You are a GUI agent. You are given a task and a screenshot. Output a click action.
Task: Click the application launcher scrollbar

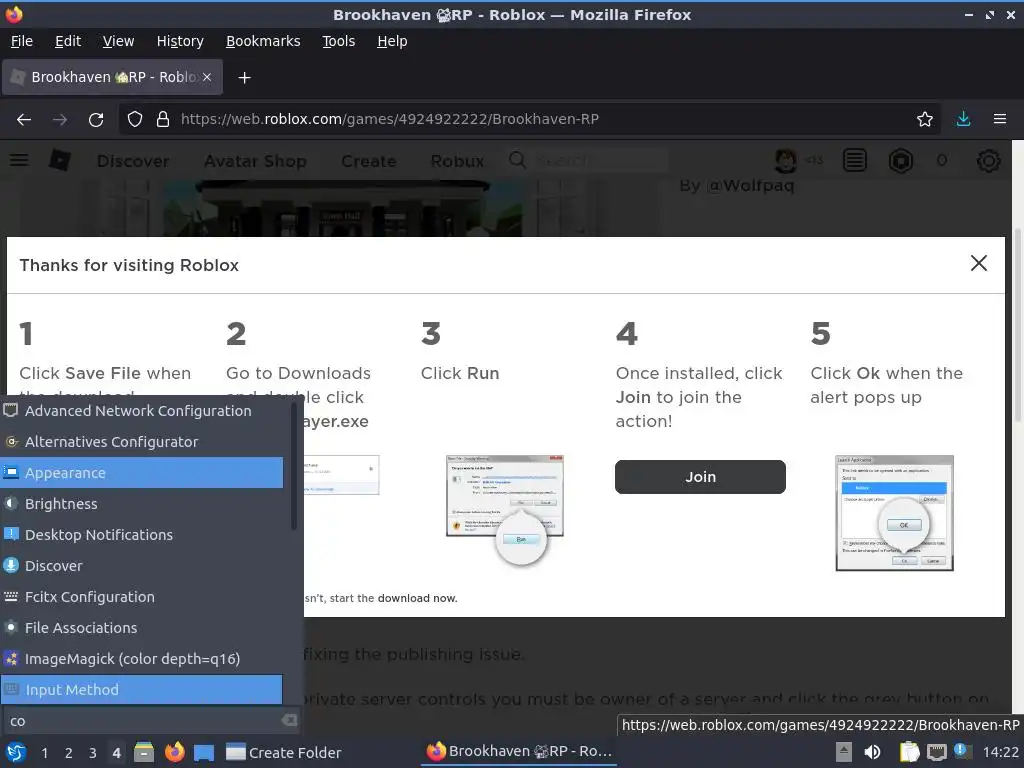293,465
